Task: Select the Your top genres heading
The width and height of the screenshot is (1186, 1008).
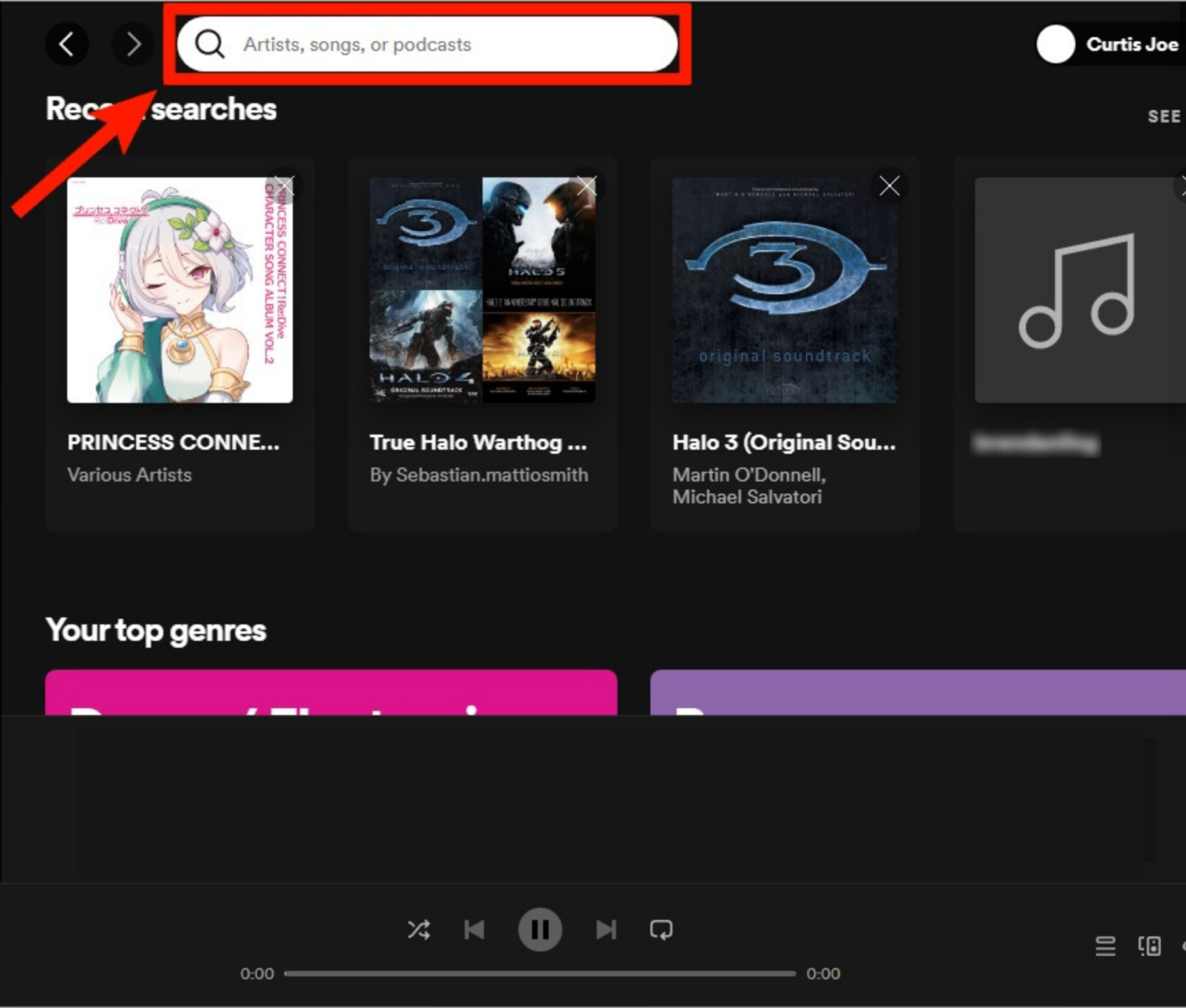Action: click(x=156, y=630)
